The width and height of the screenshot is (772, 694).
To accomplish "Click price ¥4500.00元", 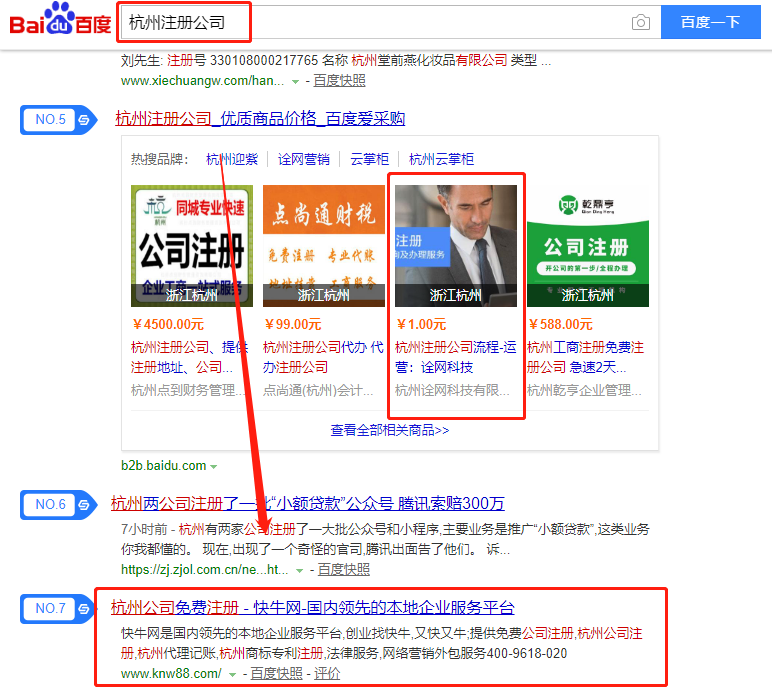I will (168, 324).
